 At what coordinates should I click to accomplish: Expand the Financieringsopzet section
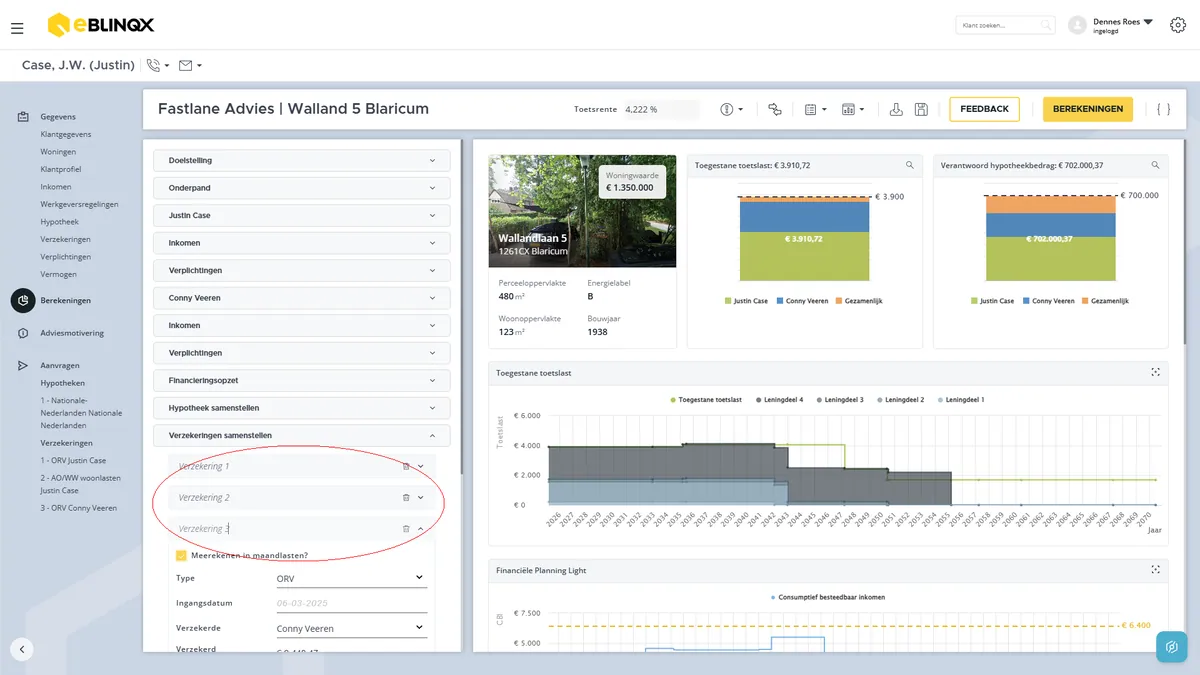click(302, 380)
